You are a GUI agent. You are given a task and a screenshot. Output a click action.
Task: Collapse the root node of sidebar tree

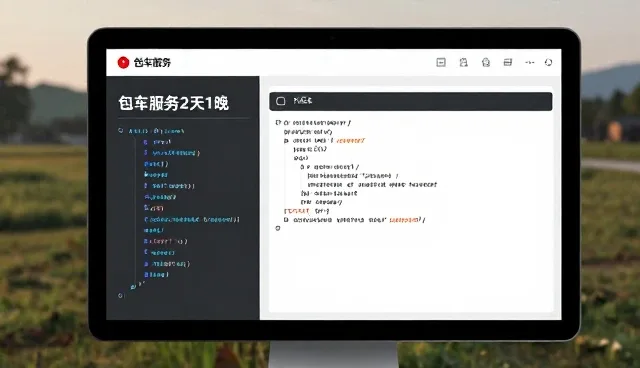tap(121, 131)
